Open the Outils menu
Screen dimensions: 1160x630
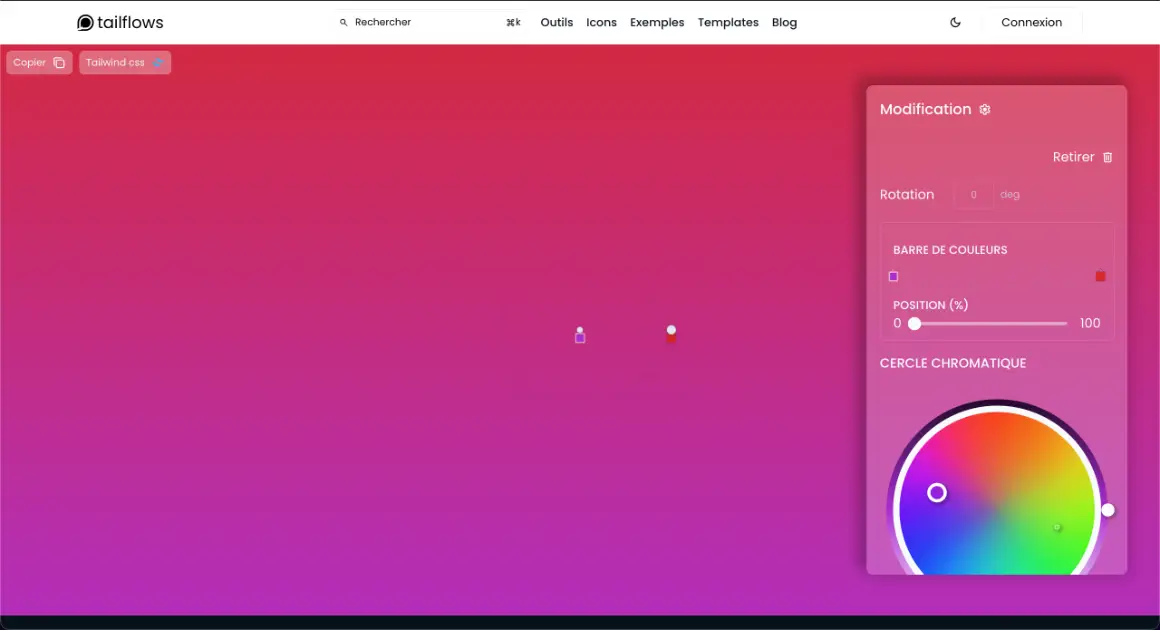pyautogui.click(x=557, y=22)
